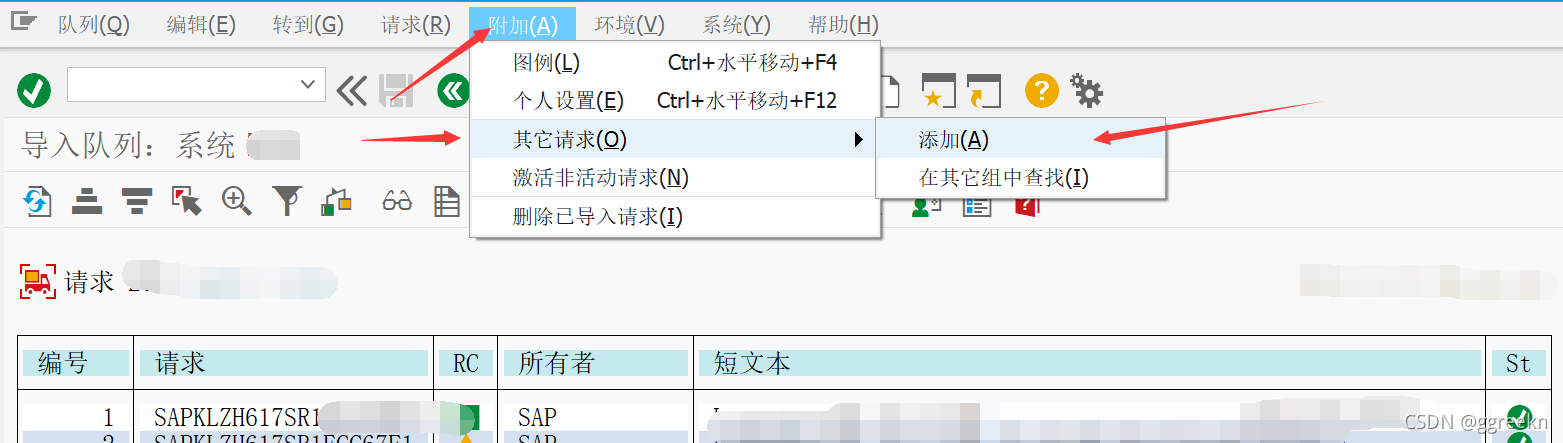Expand 其它请求(O) submenu arrow
Viewport: 1563px width, 443px height.
(858, 140)
